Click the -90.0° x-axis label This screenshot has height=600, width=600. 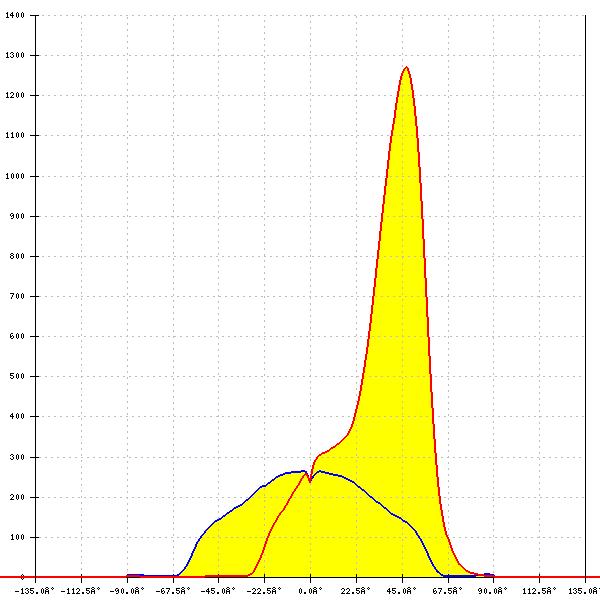point(127,591)
